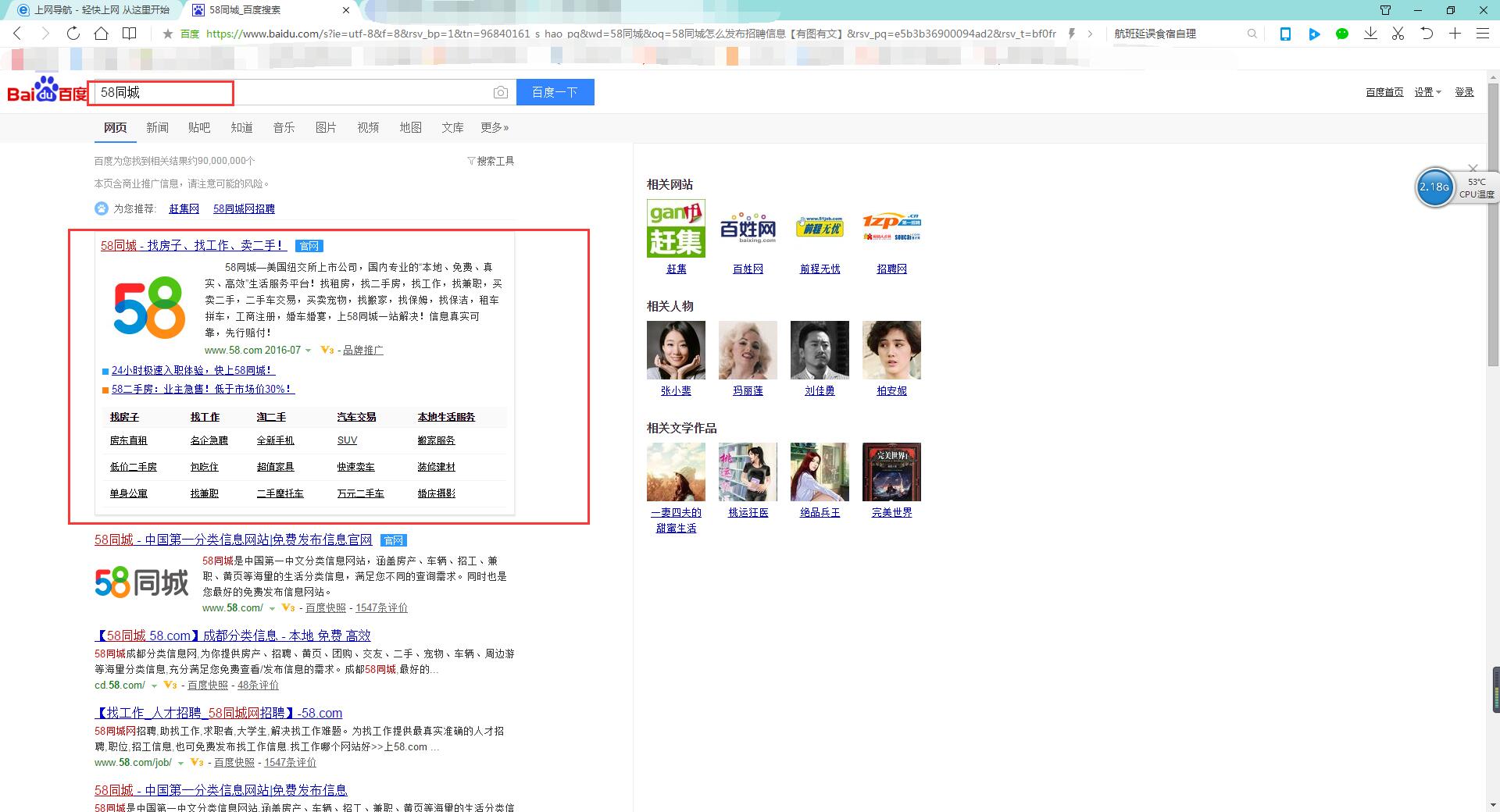Open 招聘网 related website thumbnail
Image resolution: width=1500 pixels, height=812 pixels.
[891, 228]
